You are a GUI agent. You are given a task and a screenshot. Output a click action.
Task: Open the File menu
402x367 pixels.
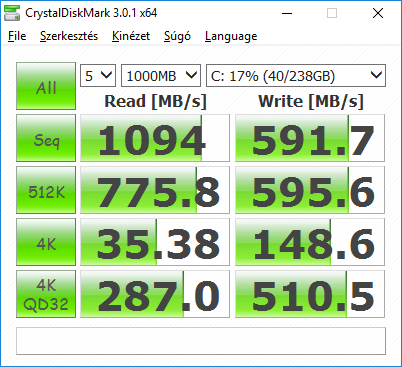point(17,36)
